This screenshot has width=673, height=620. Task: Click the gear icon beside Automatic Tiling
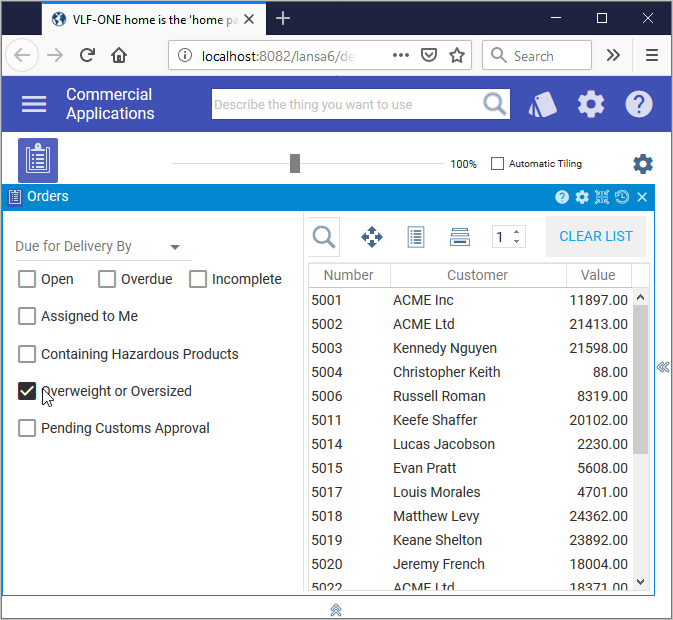pyautogui.click(x=643, y=164)
